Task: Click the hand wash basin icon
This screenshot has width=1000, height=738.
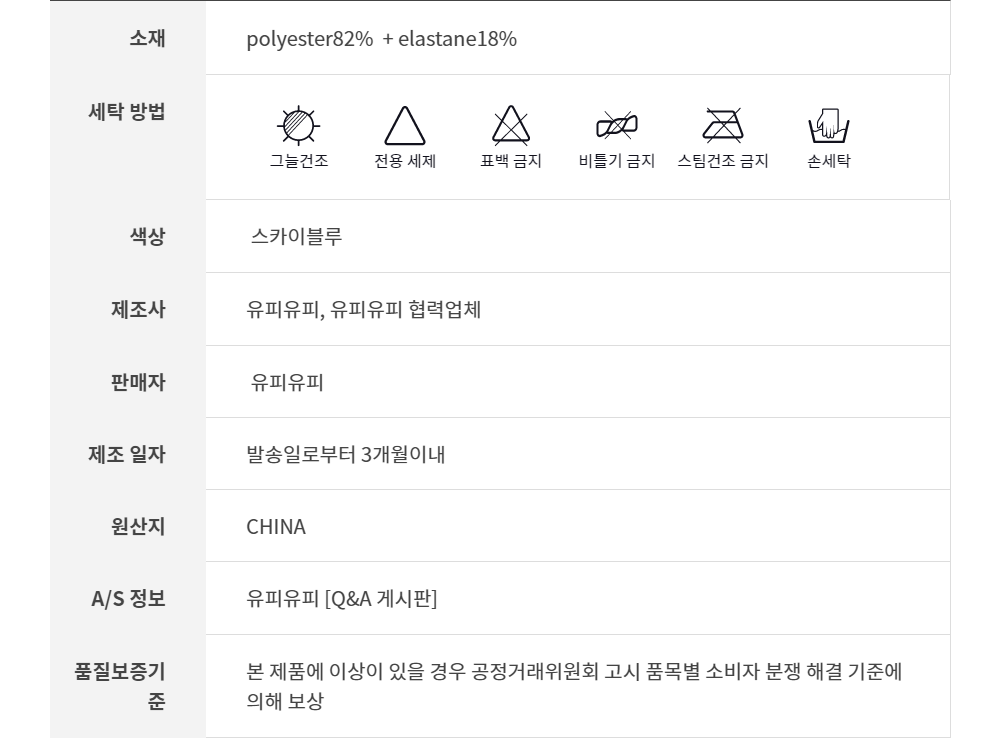Action: click(828, 126)
